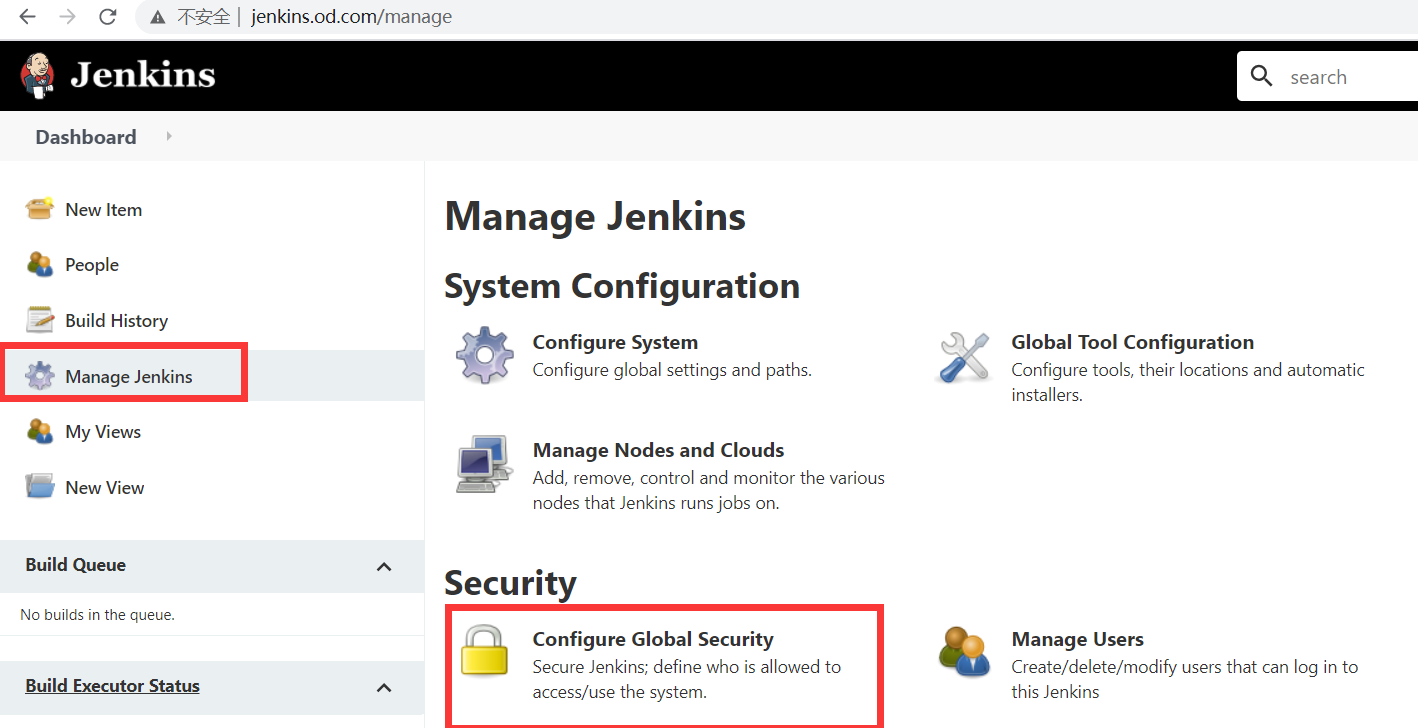This screenshot has height=728, width=1418.
Task: Click the New Item box icon
Action: [40, 209]
